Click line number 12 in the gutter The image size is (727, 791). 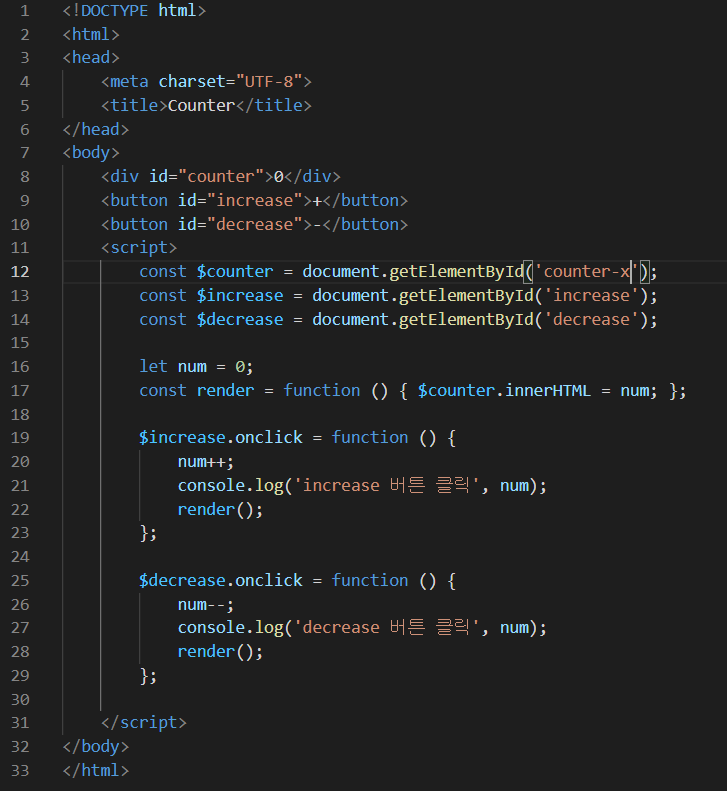(x=20, y=271)
